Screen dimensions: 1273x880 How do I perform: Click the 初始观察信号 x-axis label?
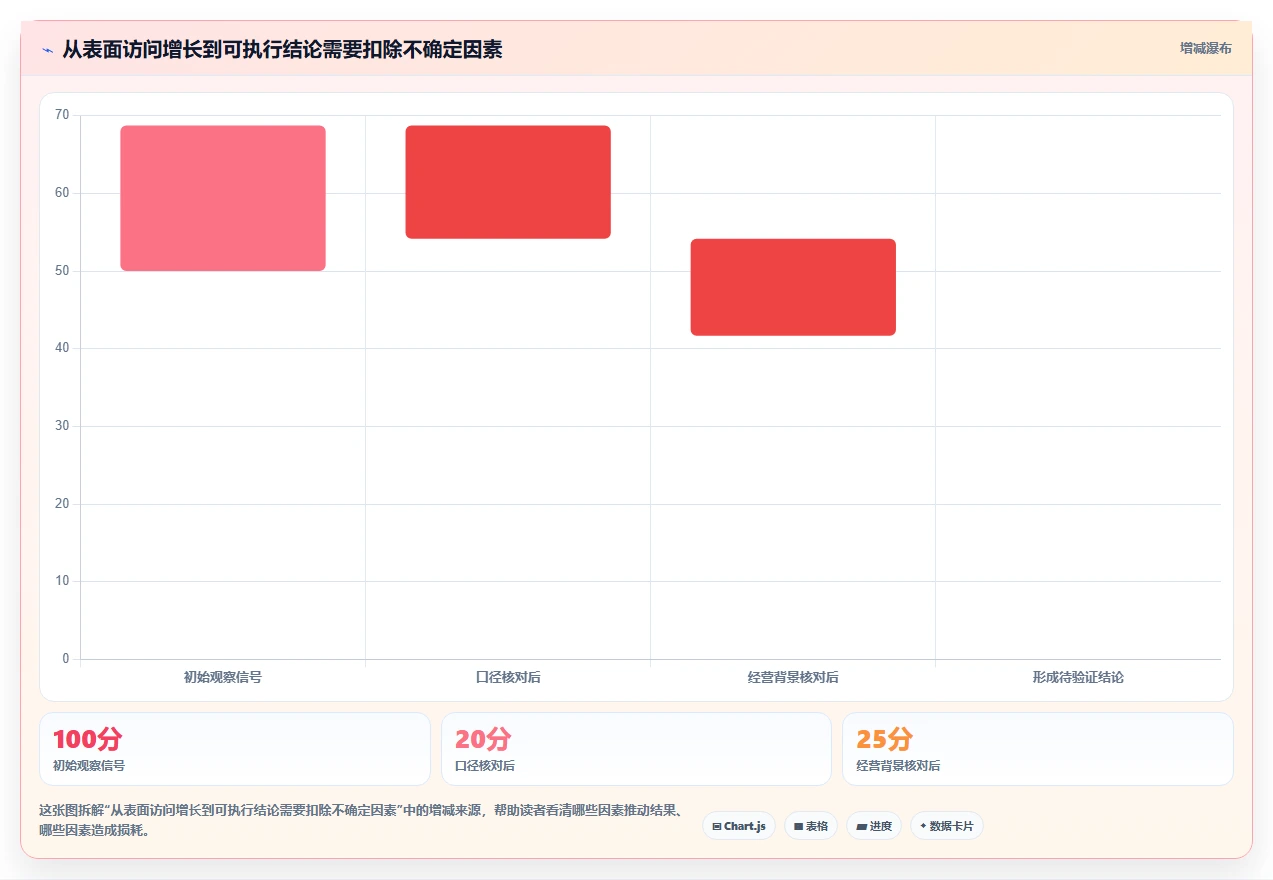click(x=223, y=677)
